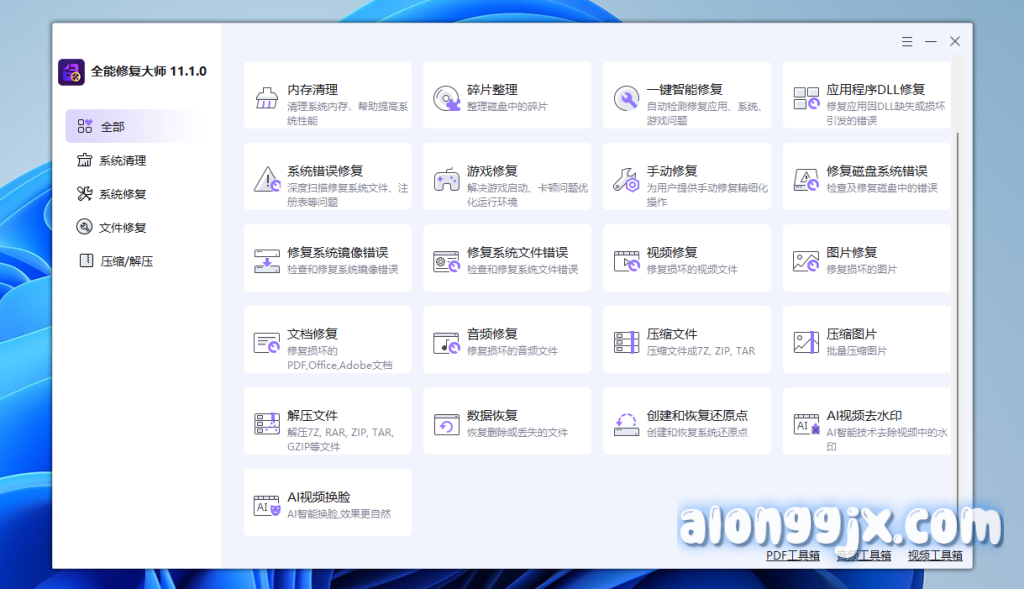1024x589 pixels.
Task: Click the 视频工具箱 link
Action: pyautogui.click(x=935, y=555)
